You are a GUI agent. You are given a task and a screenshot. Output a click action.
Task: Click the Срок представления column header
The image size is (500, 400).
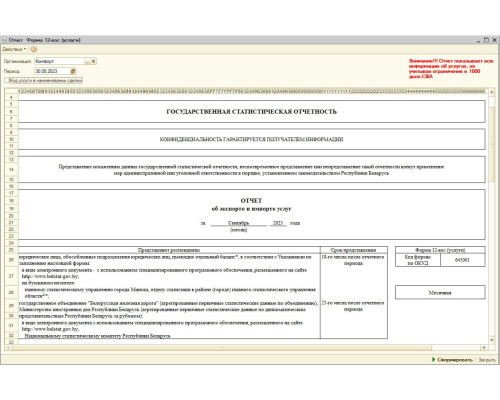pos(354,250)
